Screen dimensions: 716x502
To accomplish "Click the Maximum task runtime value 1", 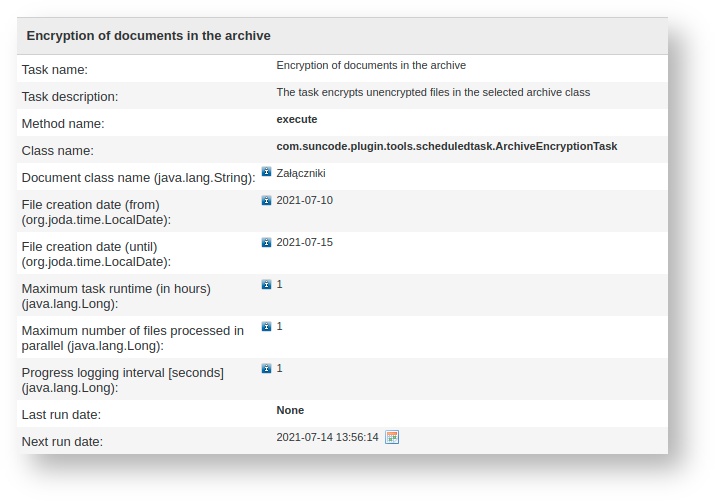I will coord(280,284).
